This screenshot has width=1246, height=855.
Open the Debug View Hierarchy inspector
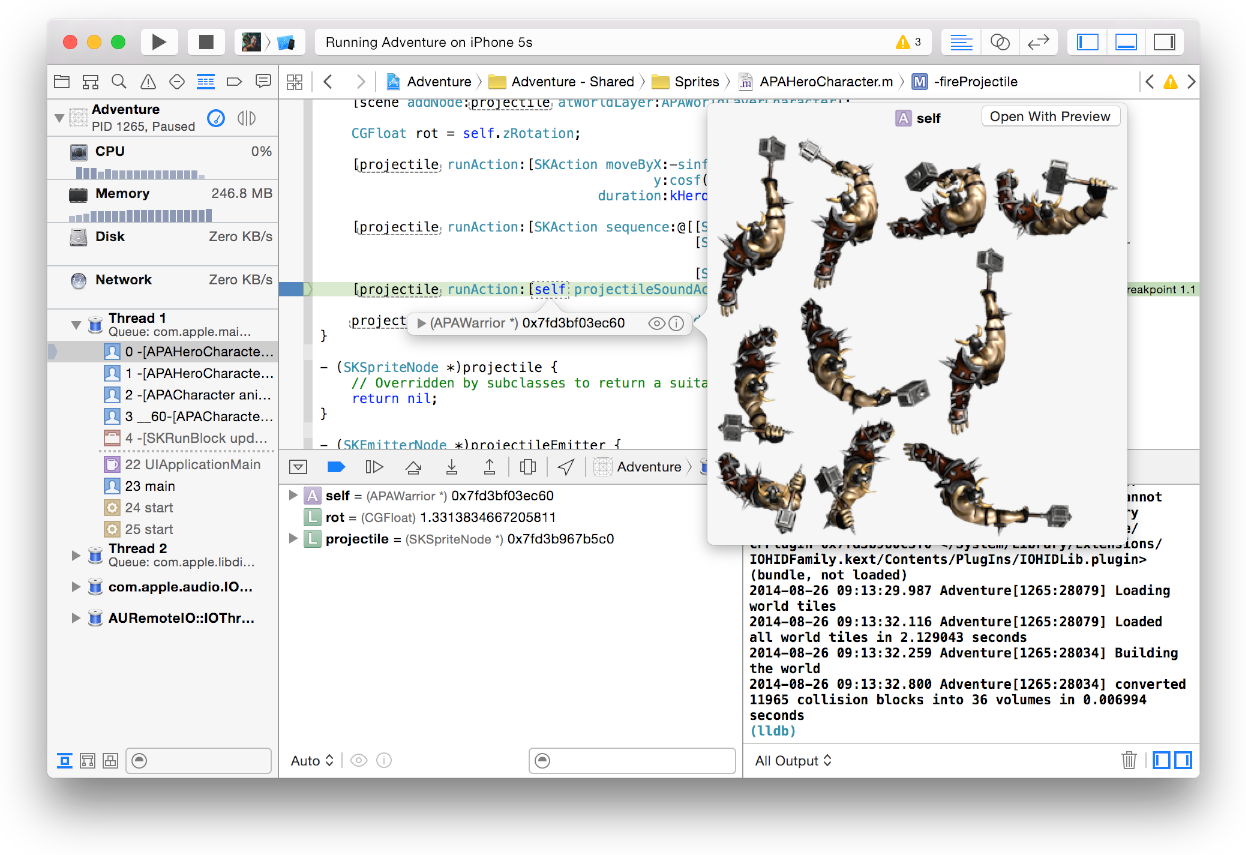pos(528,466)
